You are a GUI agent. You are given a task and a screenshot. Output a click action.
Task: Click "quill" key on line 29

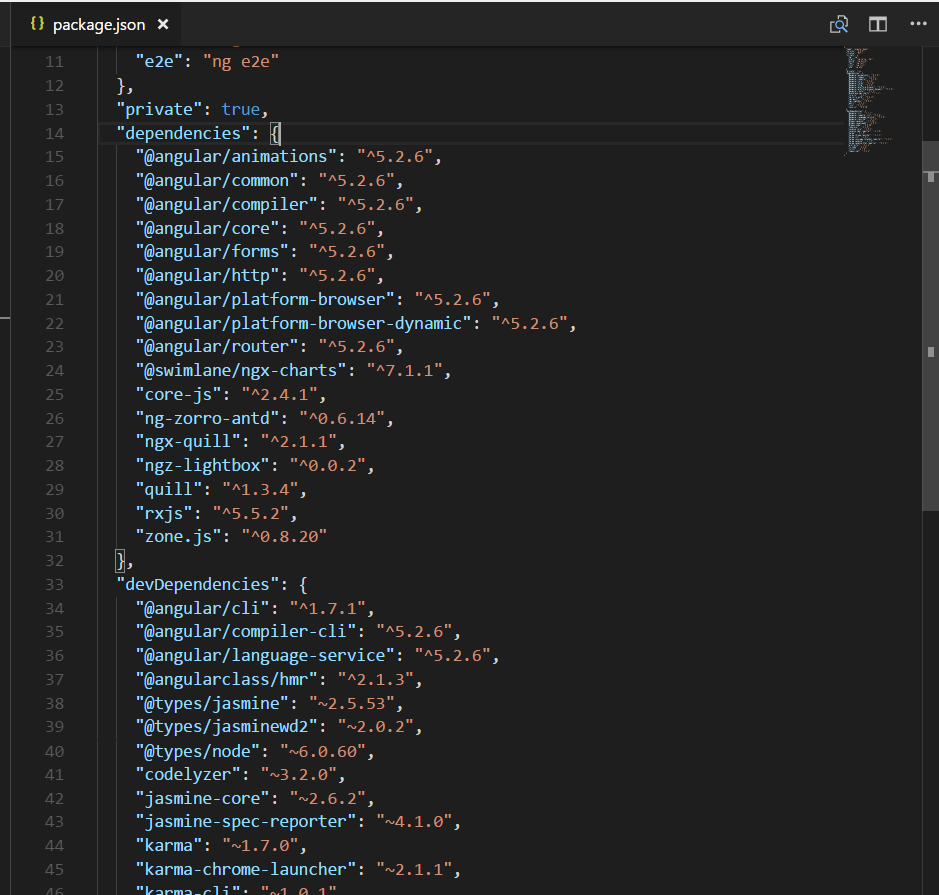coord(169,490)
